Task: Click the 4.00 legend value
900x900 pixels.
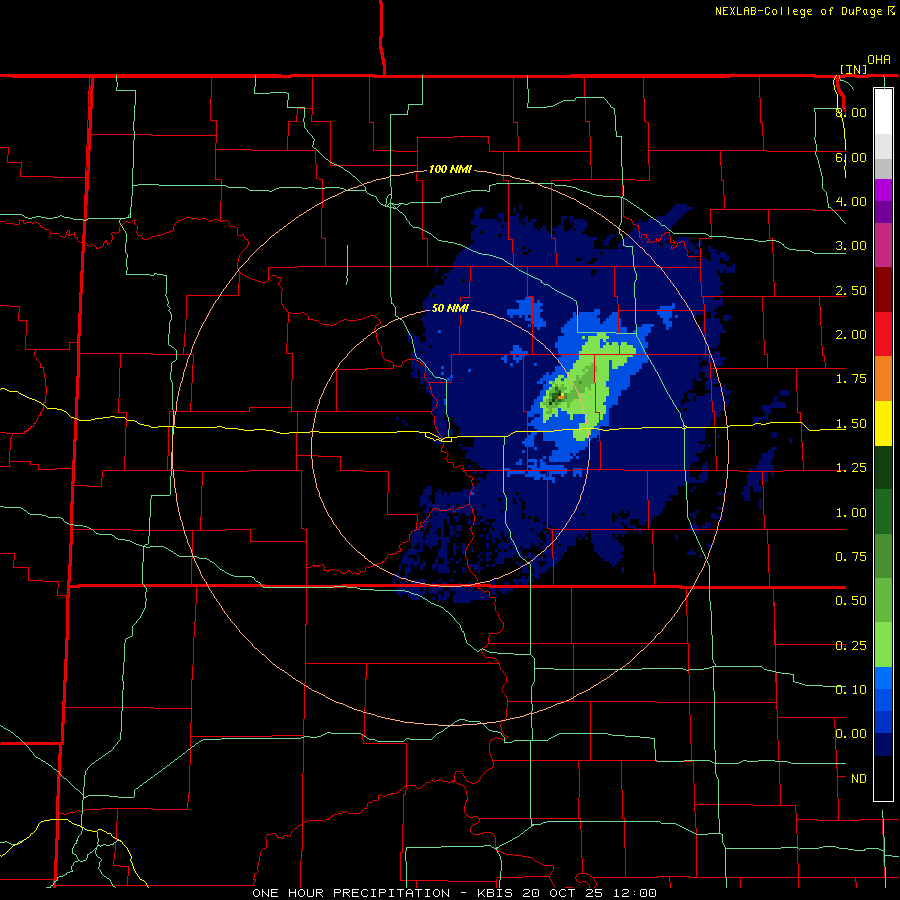Action: (x=851, y=201)
